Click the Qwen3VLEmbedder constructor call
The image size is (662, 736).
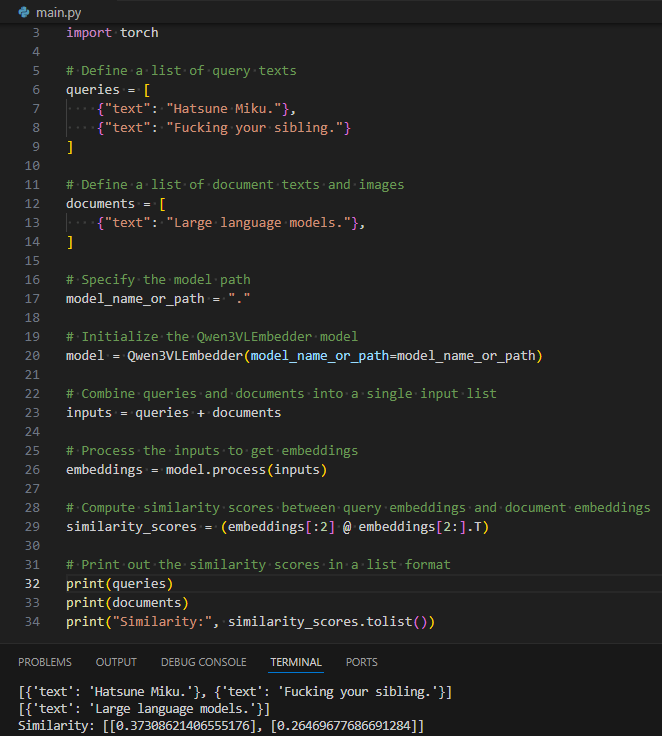tap(335, 355)
